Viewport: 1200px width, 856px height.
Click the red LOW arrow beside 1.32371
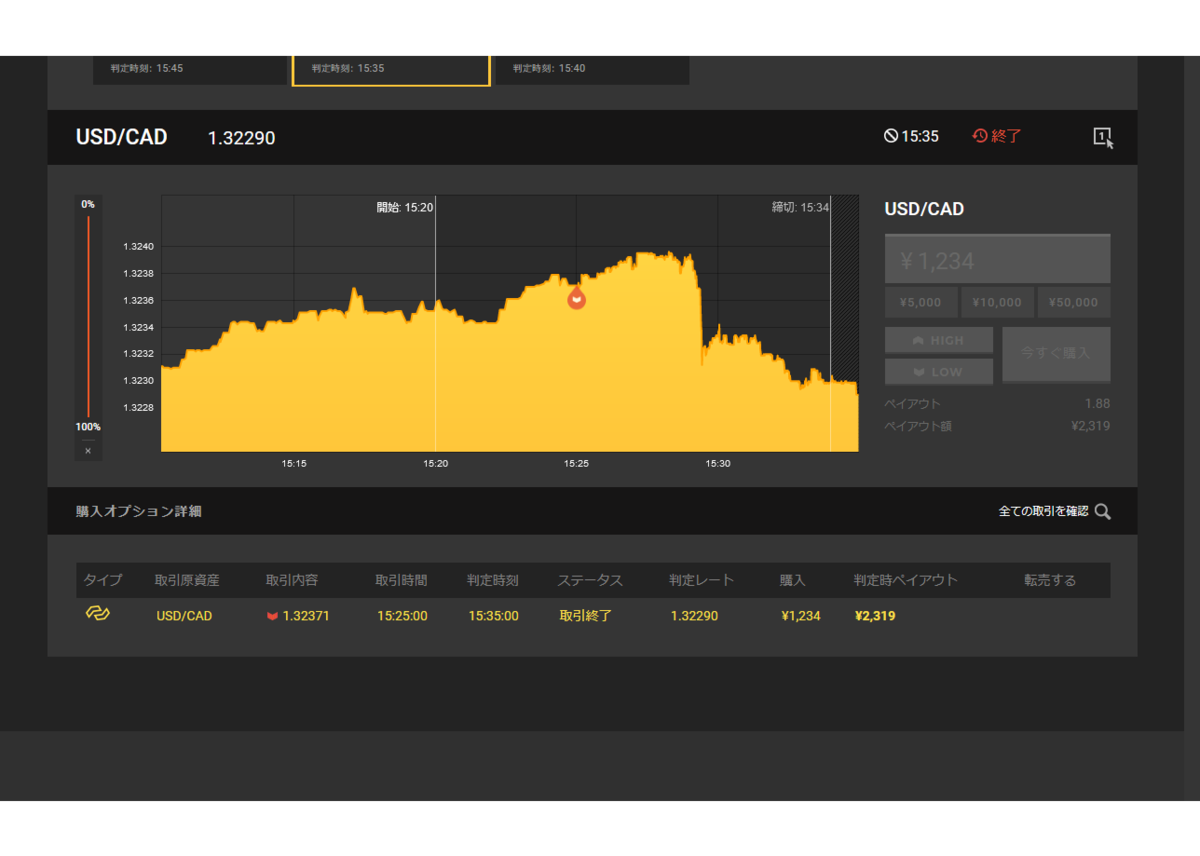tap(272, 616)
